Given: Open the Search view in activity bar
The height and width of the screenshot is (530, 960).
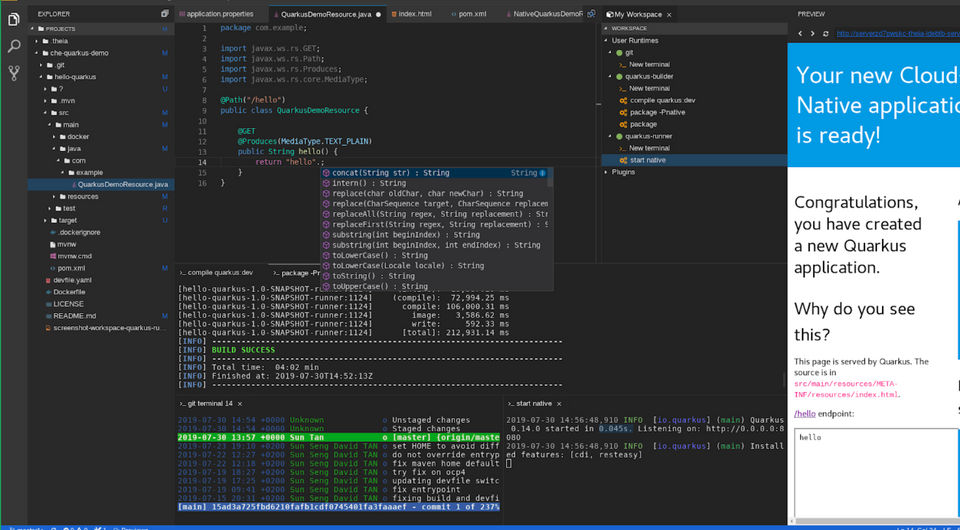Looking at the screenshot, I should [13, 47].
